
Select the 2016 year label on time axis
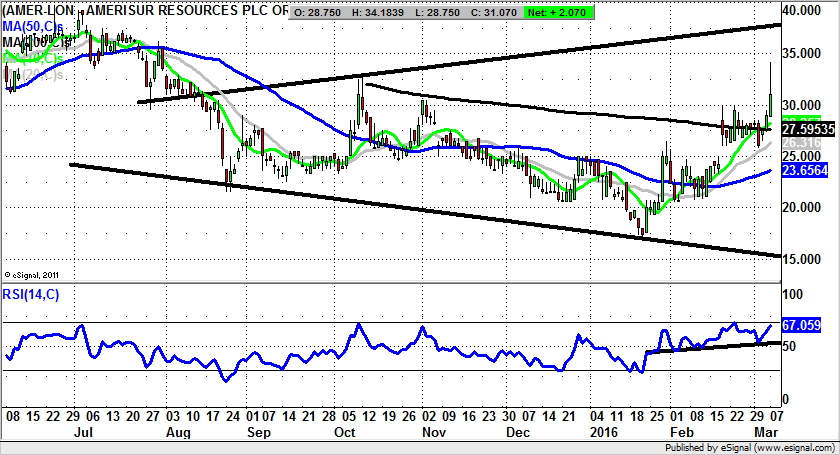(606, 433)
